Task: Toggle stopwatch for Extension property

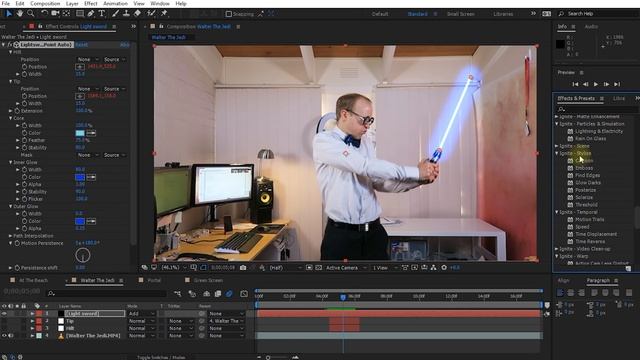Action: (17, 111)
